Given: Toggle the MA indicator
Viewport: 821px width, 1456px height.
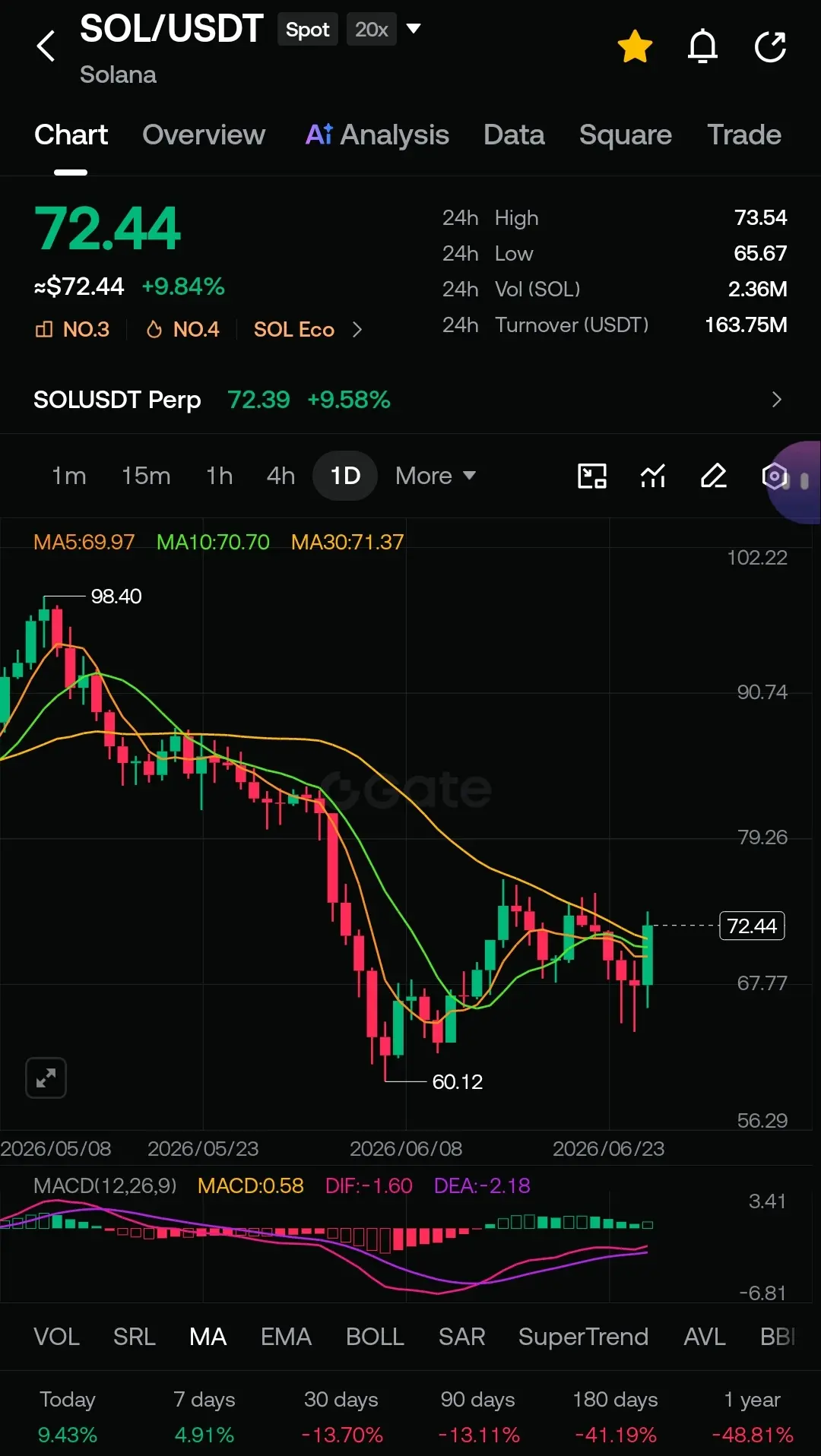Looking at the screenshot, I should pos(208,1337).
